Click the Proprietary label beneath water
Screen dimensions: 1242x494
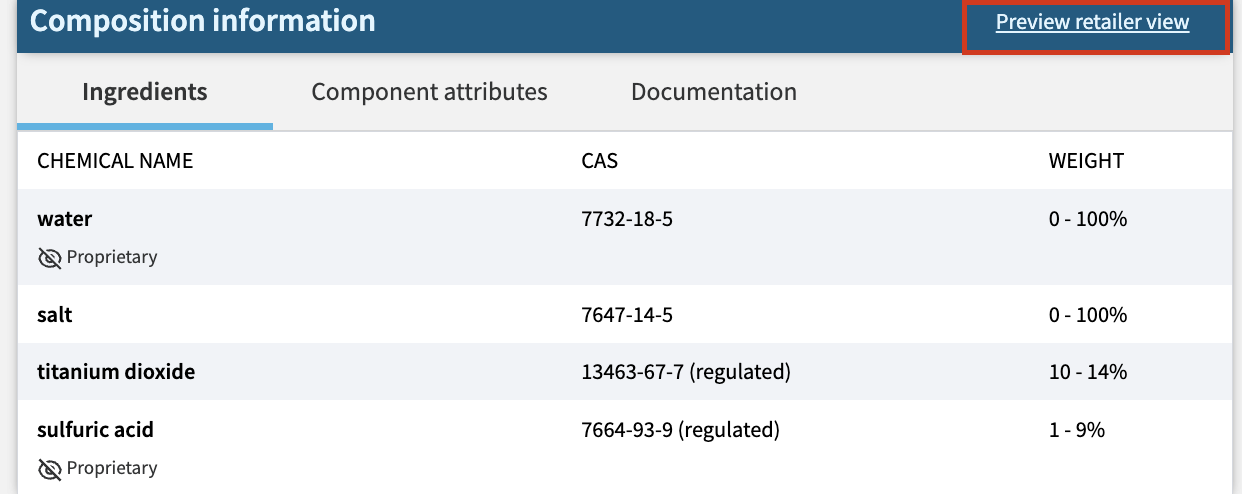(112, 257)
